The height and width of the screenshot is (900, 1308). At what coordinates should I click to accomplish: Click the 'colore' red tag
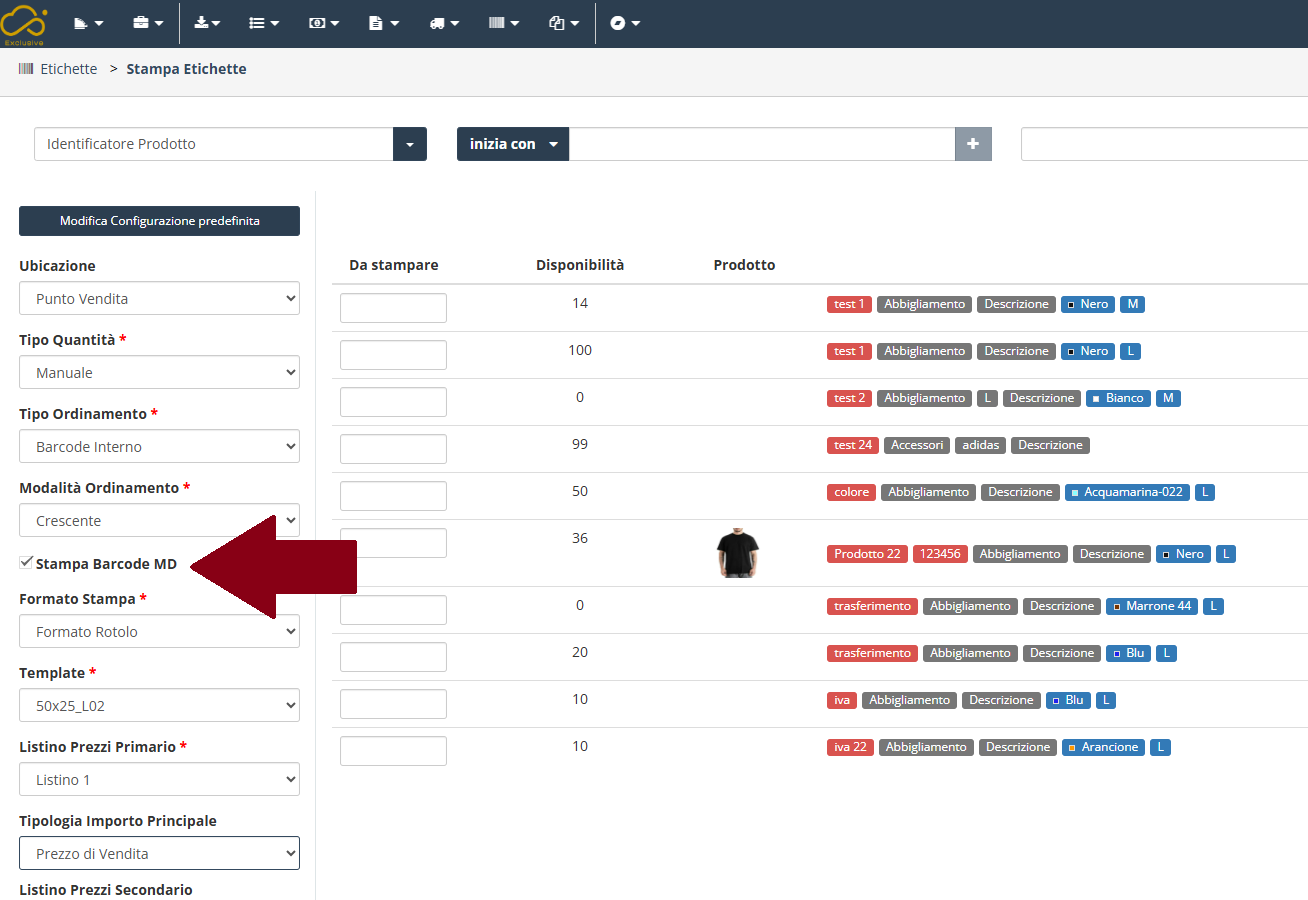(x=851, y=492)
